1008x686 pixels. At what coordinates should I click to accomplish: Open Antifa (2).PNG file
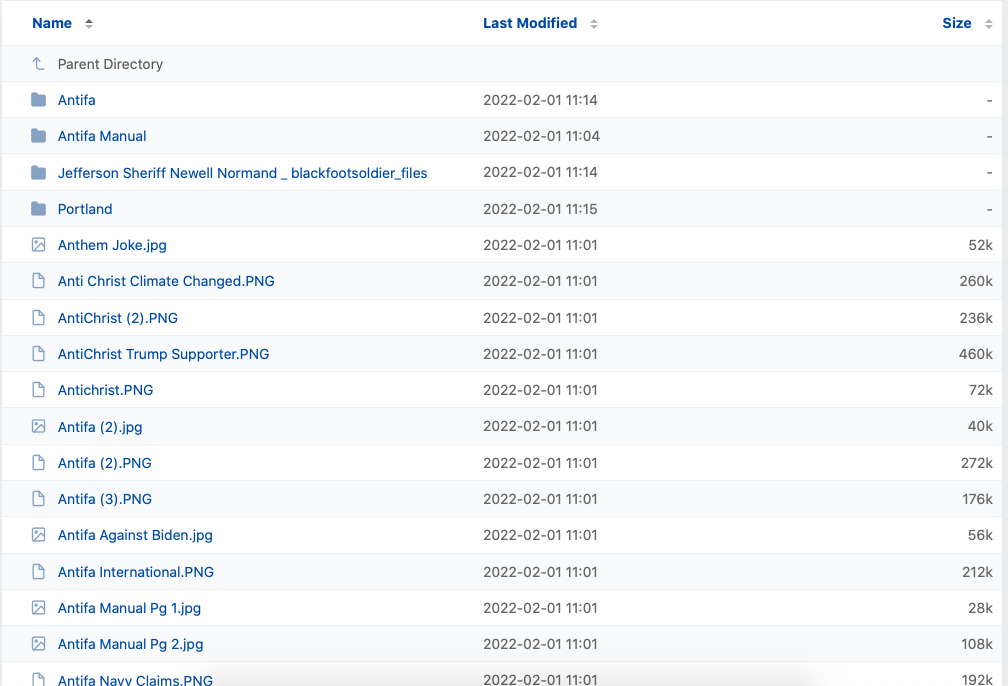pos(105,463)
